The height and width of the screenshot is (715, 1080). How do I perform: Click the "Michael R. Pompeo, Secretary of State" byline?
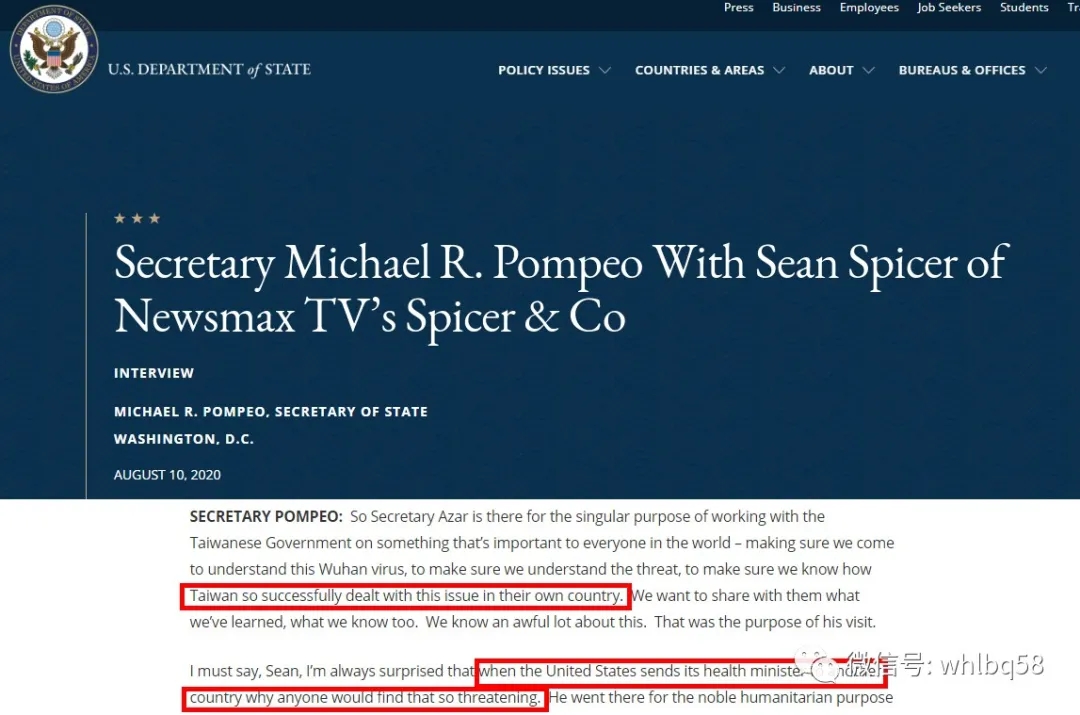(x=271, y=412)
